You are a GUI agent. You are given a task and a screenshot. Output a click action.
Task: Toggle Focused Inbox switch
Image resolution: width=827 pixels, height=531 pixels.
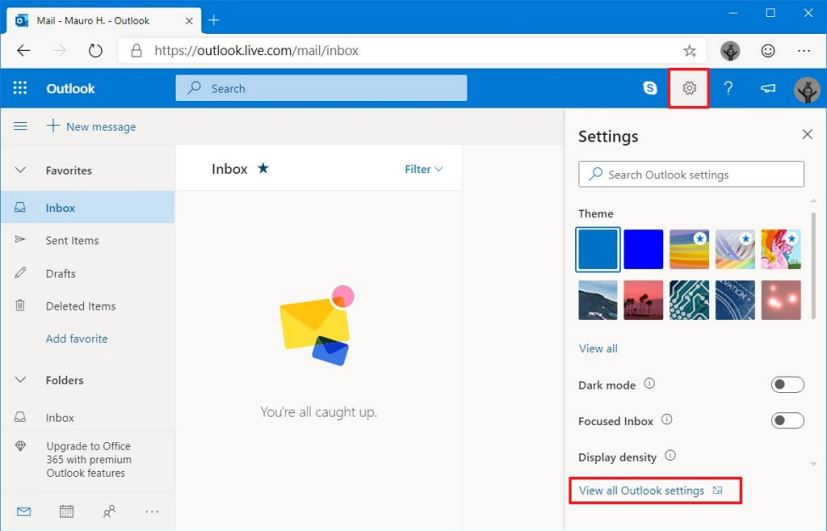787,420
